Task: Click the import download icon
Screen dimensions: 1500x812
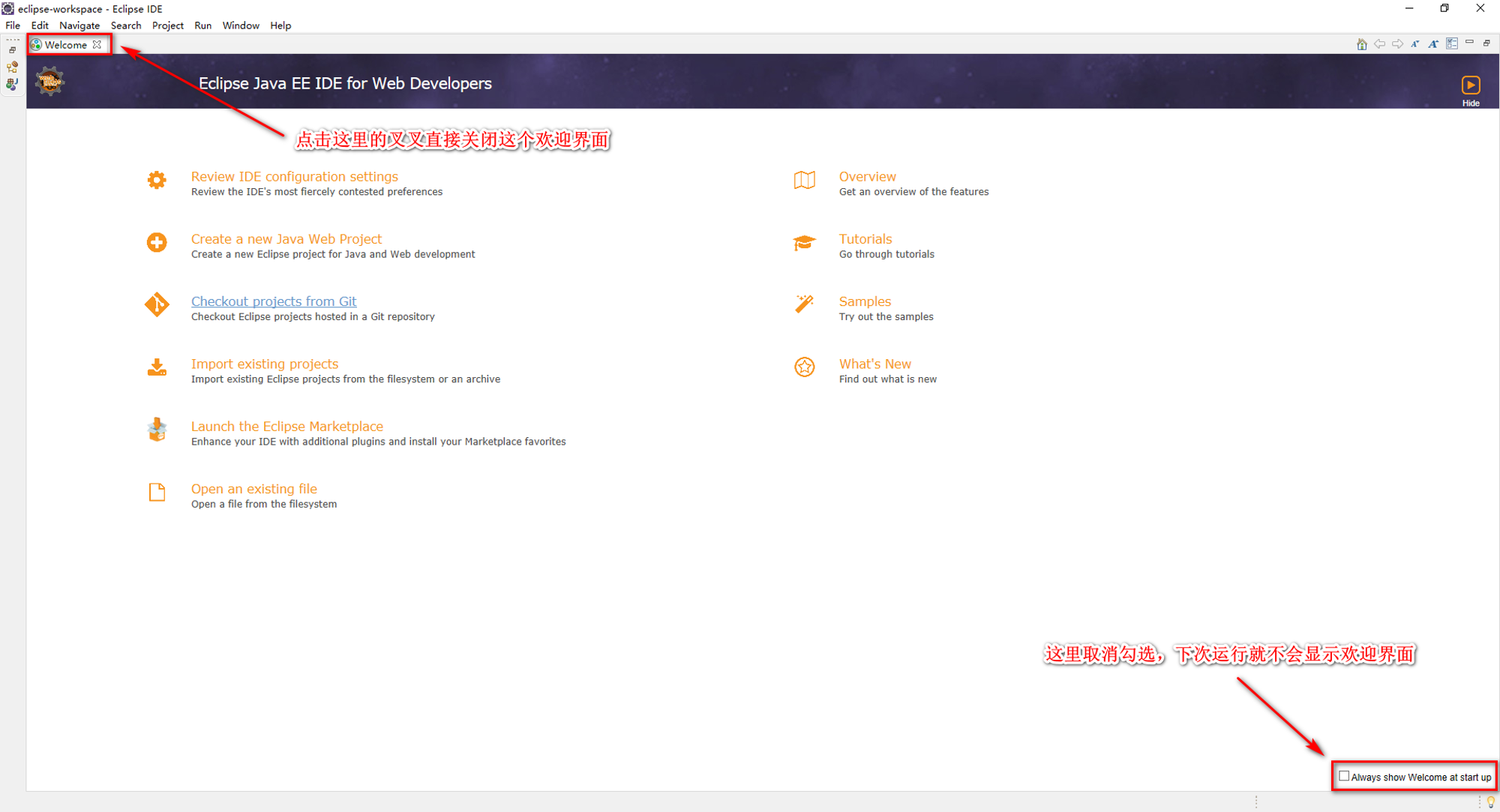Action: click(157, 367)
